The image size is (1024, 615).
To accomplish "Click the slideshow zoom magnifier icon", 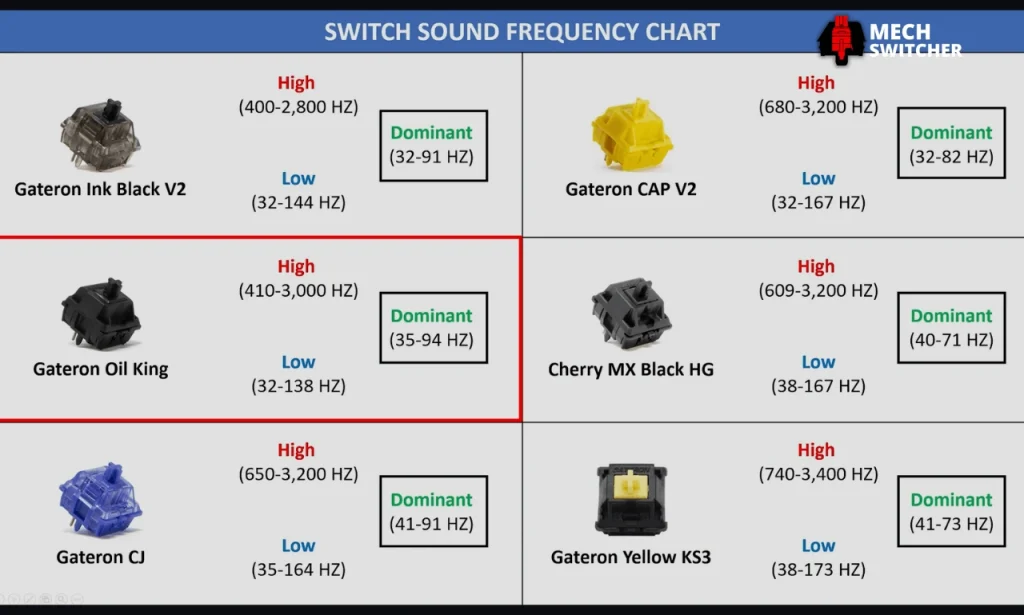I will pos(61,599).
